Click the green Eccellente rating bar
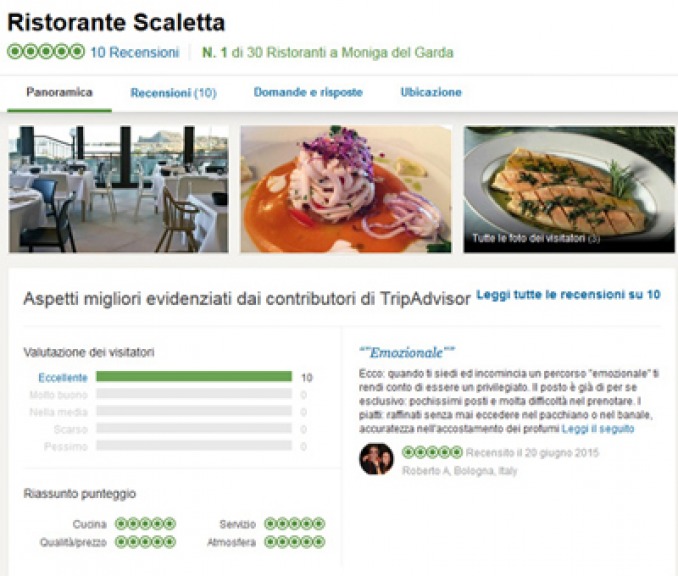 coord(194,376)
